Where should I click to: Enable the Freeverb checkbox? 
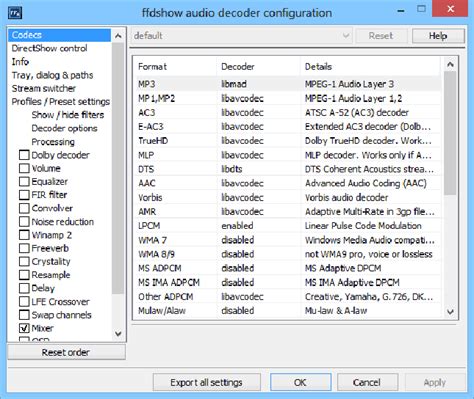coord(24,248)
